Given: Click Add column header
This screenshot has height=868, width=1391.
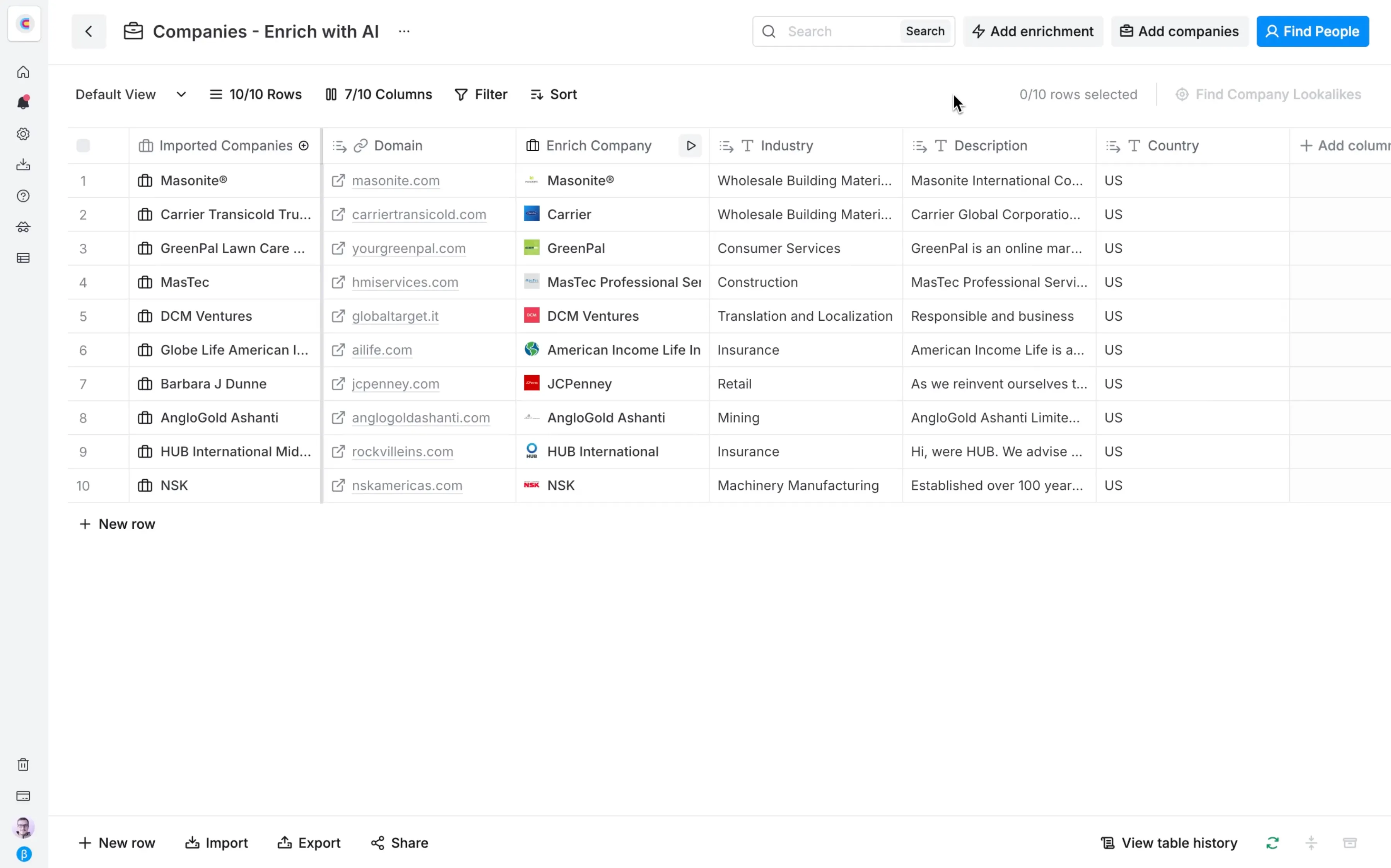Looking at the screenshot, I should [x=1345, y=146].
